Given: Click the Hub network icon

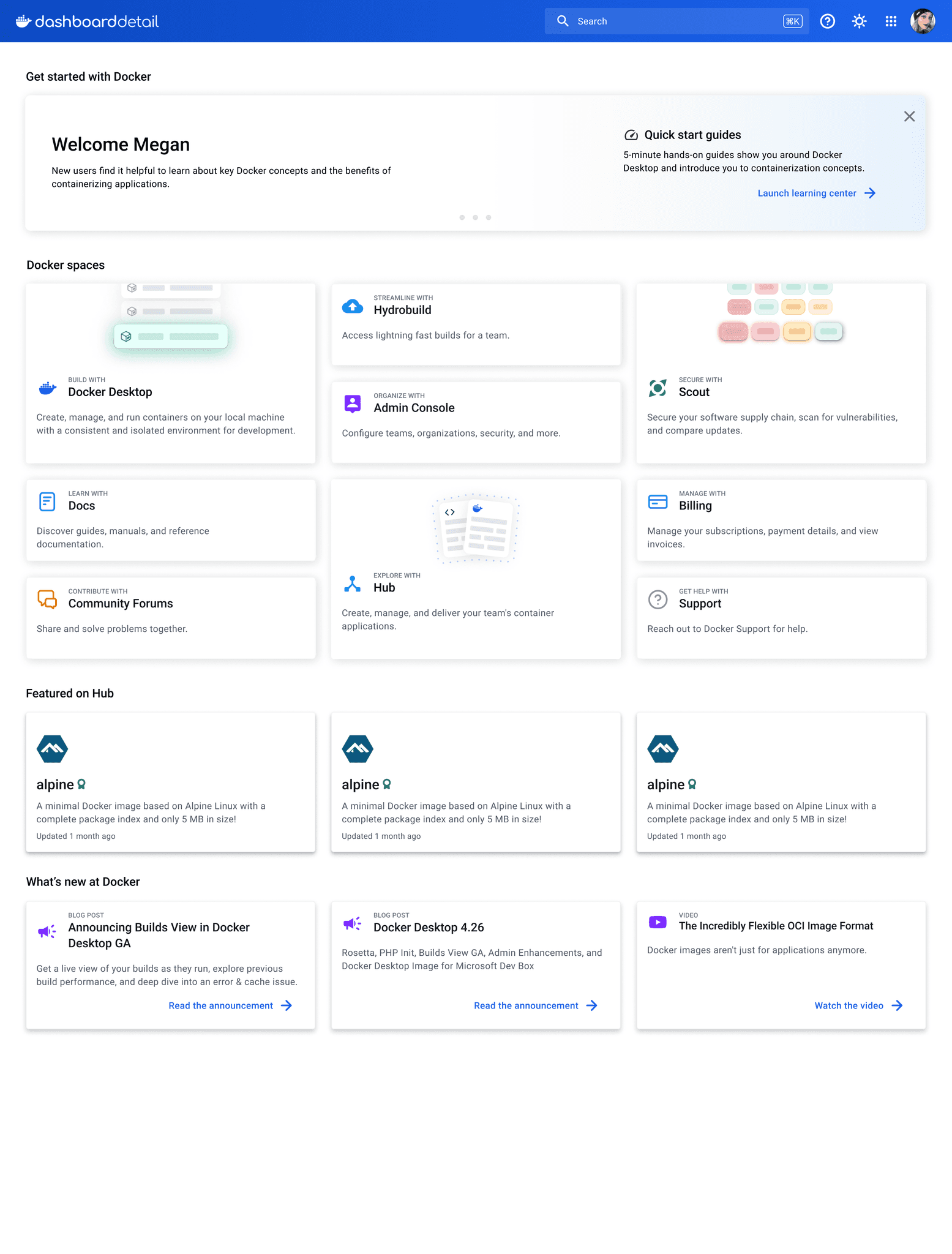Looking at the screenshot, I should [352, 584].
